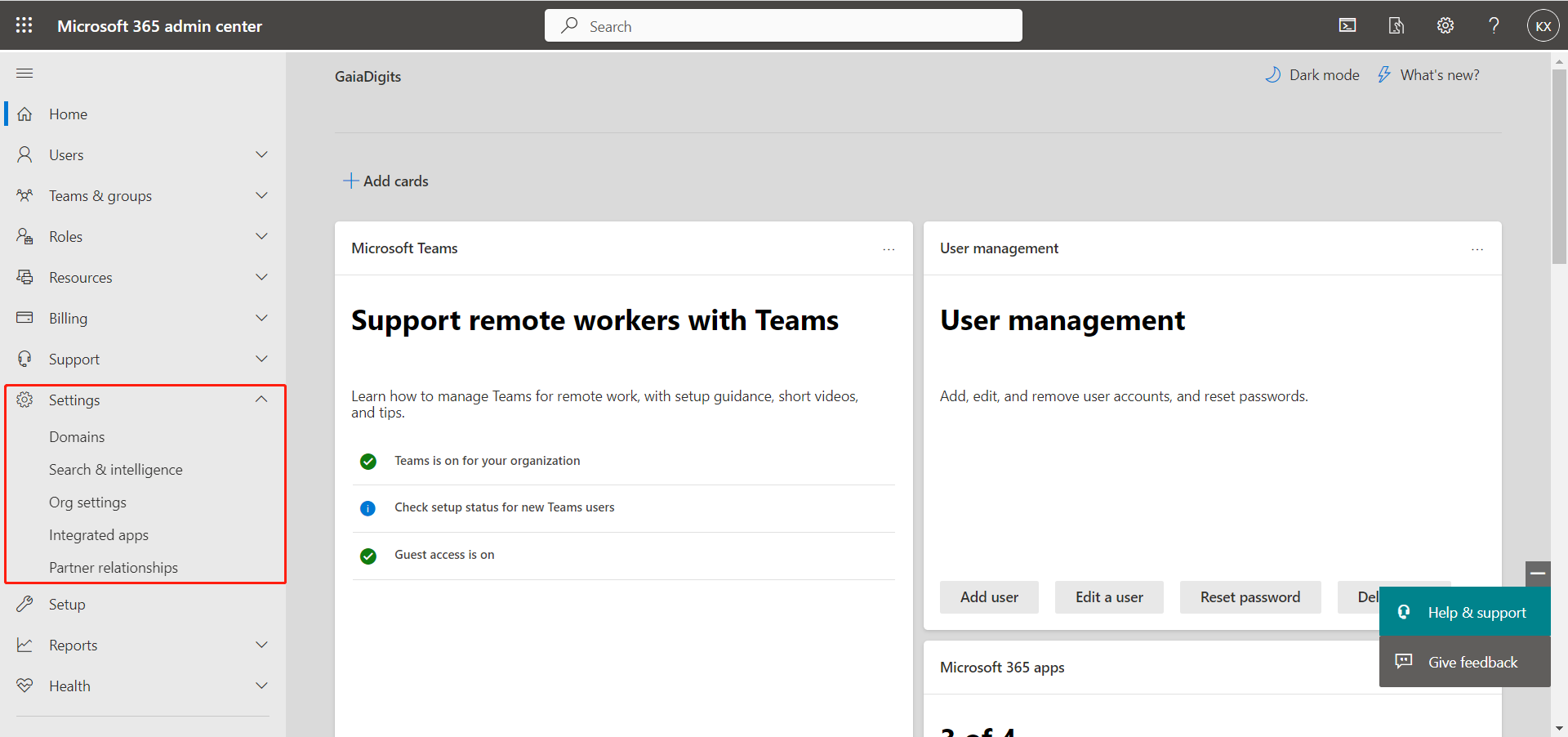Click the Dark mode moon icon
Viewport: 1568px width, 737px height.
(1272, 74)
